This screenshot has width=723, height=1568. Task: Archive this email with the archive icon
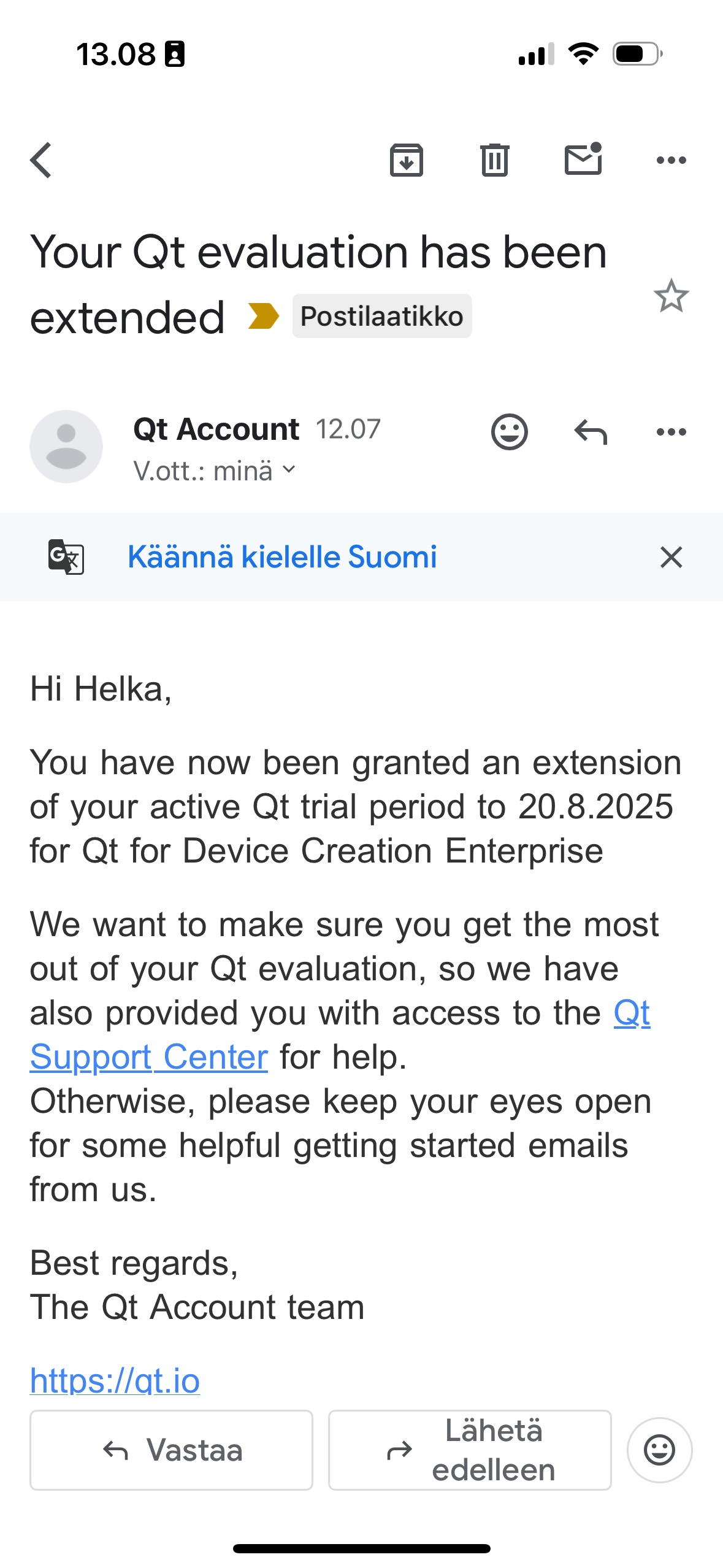tap(406, 160)
